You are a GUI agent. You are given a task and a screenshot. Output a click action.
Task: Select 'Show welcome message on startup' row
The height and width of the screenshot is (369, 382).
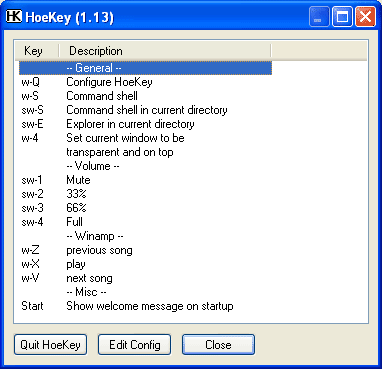pos(146,306)
